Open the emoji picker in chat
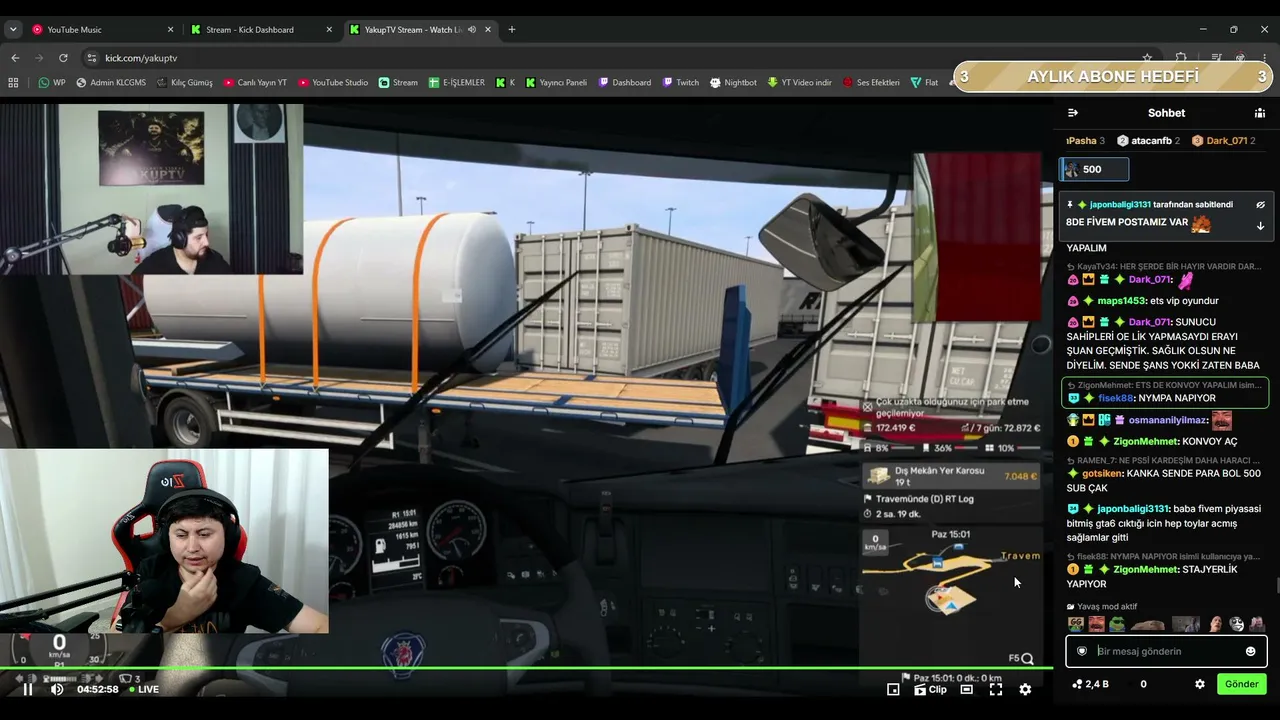The width and height of the screenshot is (1280, 720). pos(1250,651)
